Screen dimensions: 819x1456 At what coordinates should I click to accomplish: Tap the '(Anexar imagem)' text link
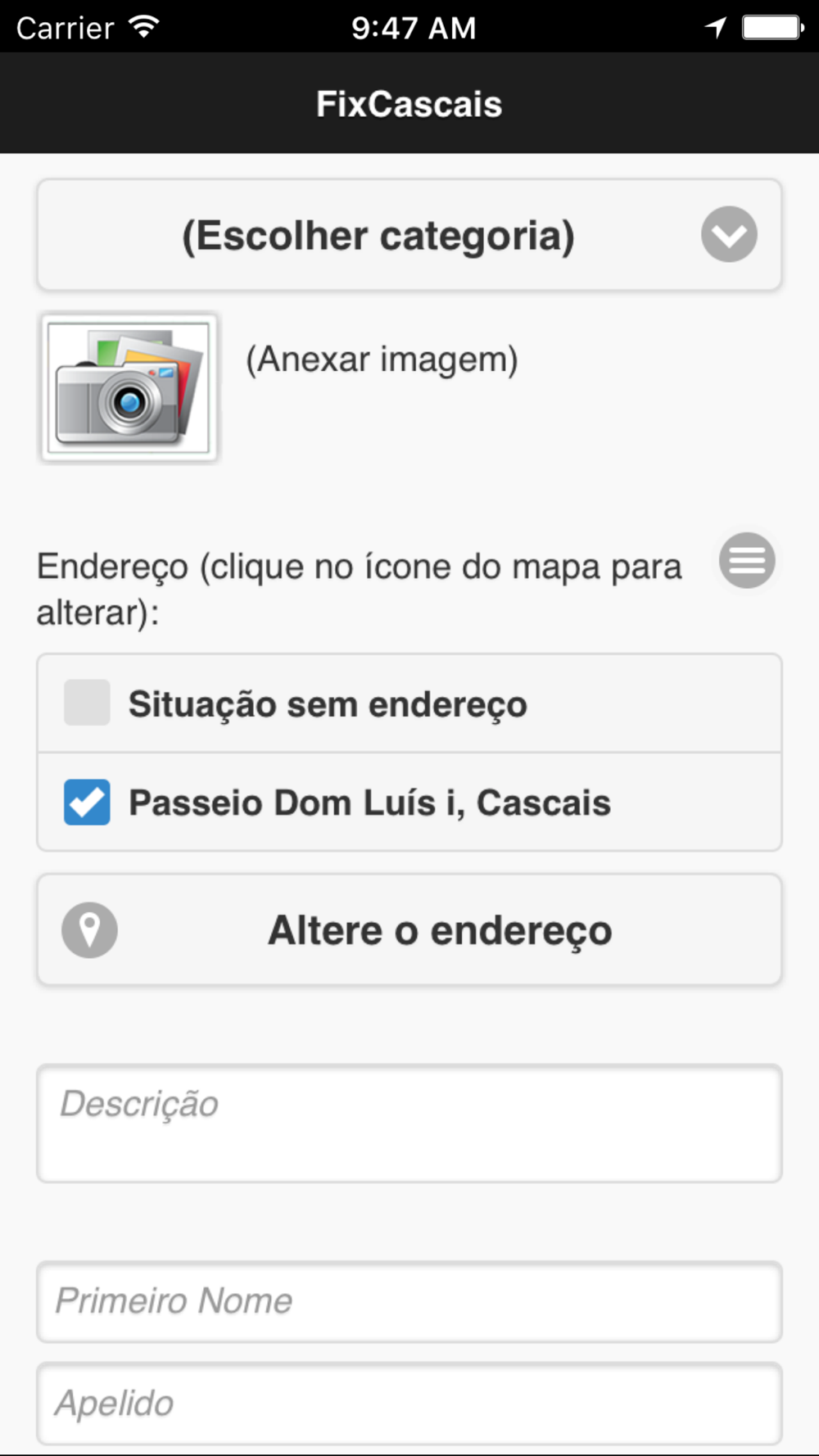pos(382,359)
